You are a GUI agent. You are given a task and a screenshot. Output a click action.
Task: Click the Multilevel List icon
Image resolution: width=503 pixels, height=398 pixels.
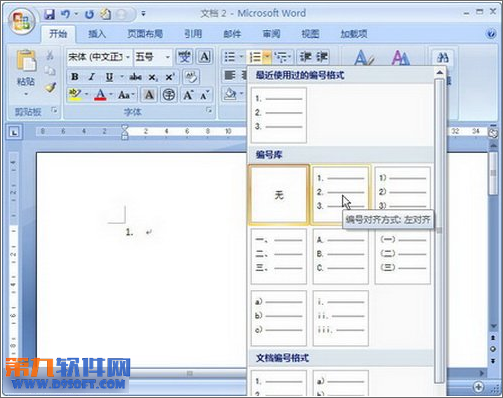tap(282, 57)
